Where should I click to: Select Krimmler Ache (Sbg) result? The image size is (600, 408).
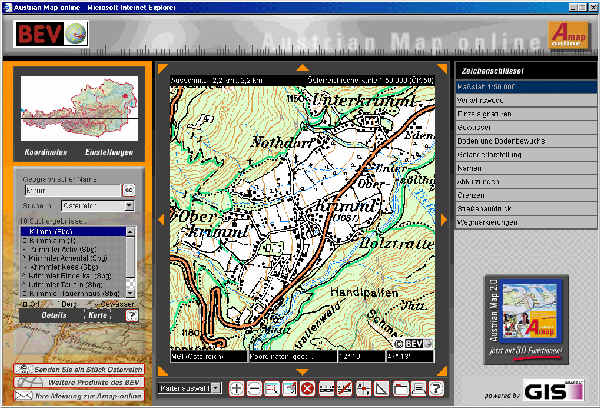pyautogui.click(x=73, y=249)
